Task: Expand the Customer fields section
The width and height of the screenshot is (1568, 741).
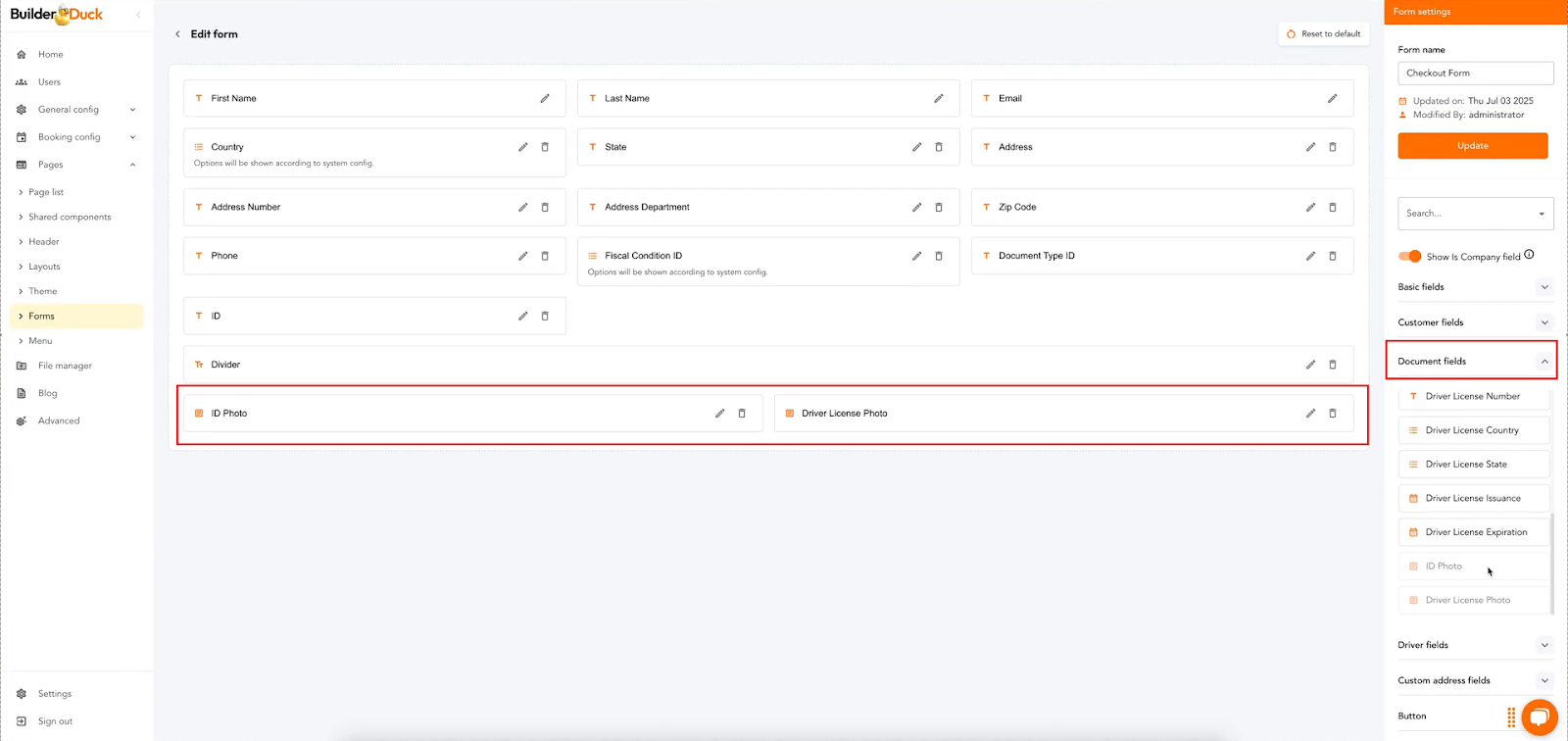Action: (x=1544, y=322)
